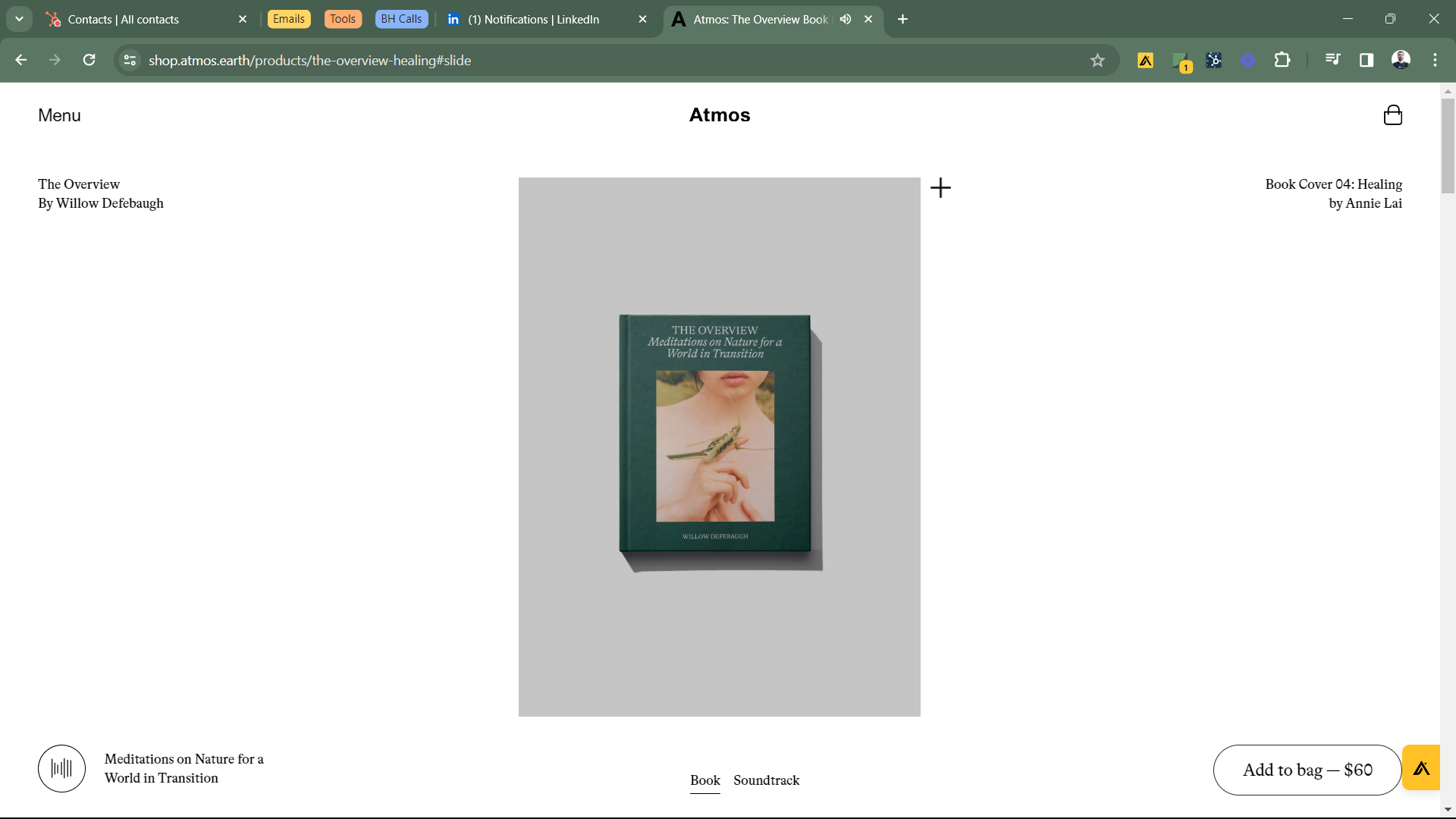Screen dimensions: 1456x819
Task: Bookmark this page with star icon
Action: (1097, 61)
